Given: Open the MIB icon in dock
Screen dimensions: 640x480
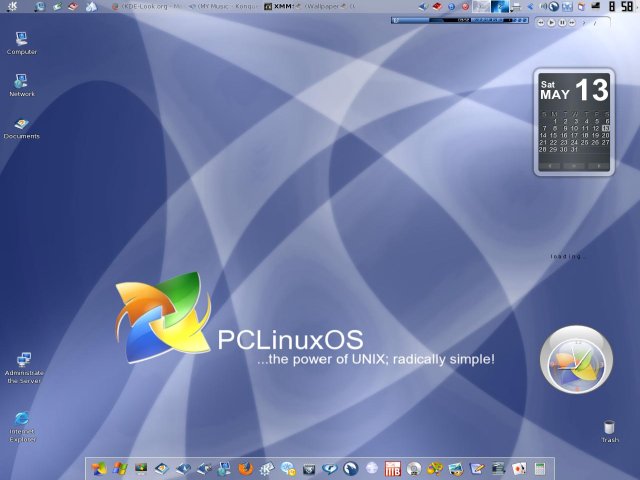Looking at the screenshot, I should point(393,469).
